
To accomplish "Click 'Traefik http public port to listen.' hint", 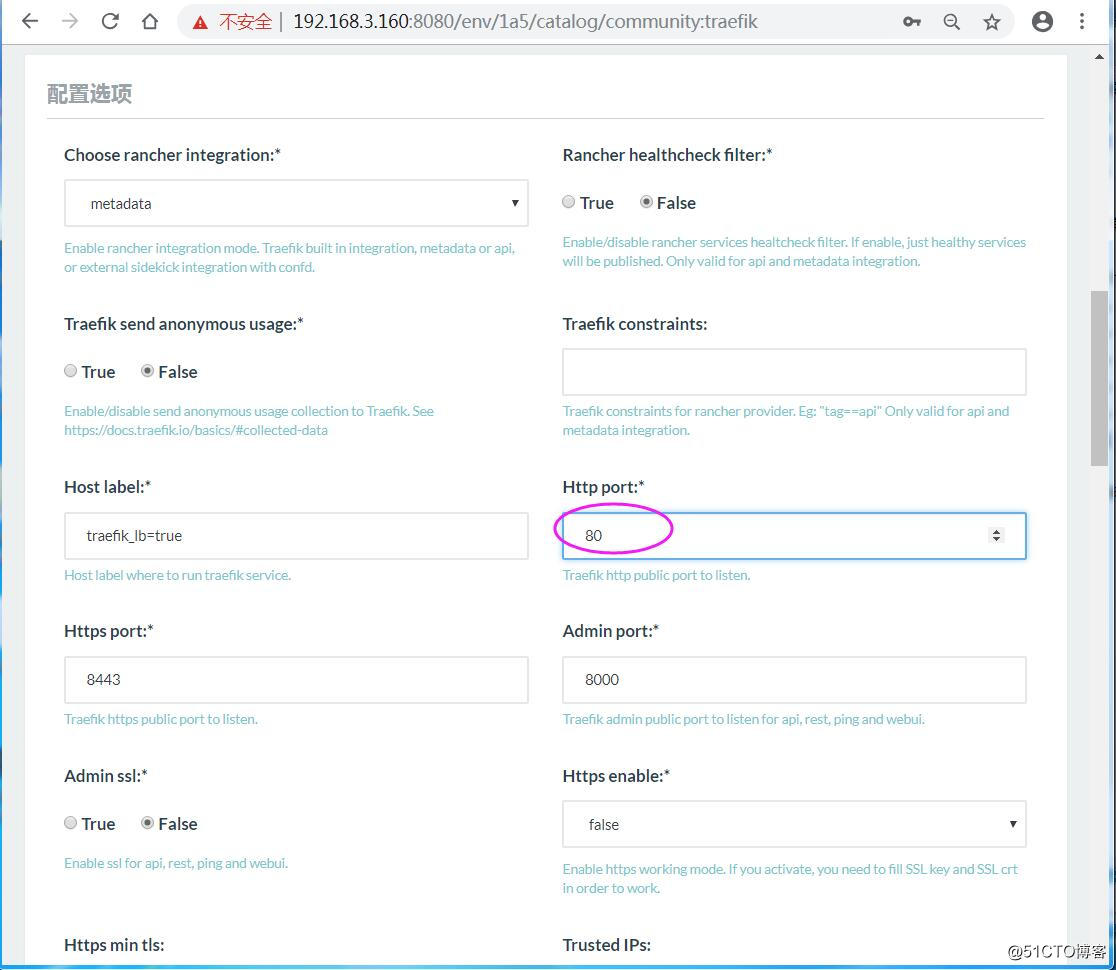I will pos(656,575).
